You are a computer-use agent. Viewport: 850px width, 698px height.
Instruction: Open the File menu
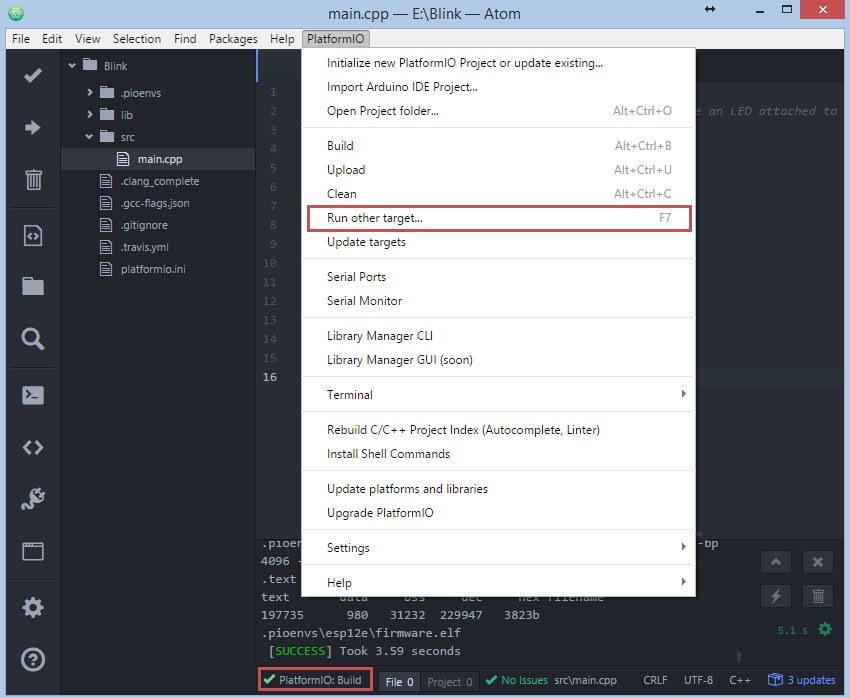click(21, 39)
